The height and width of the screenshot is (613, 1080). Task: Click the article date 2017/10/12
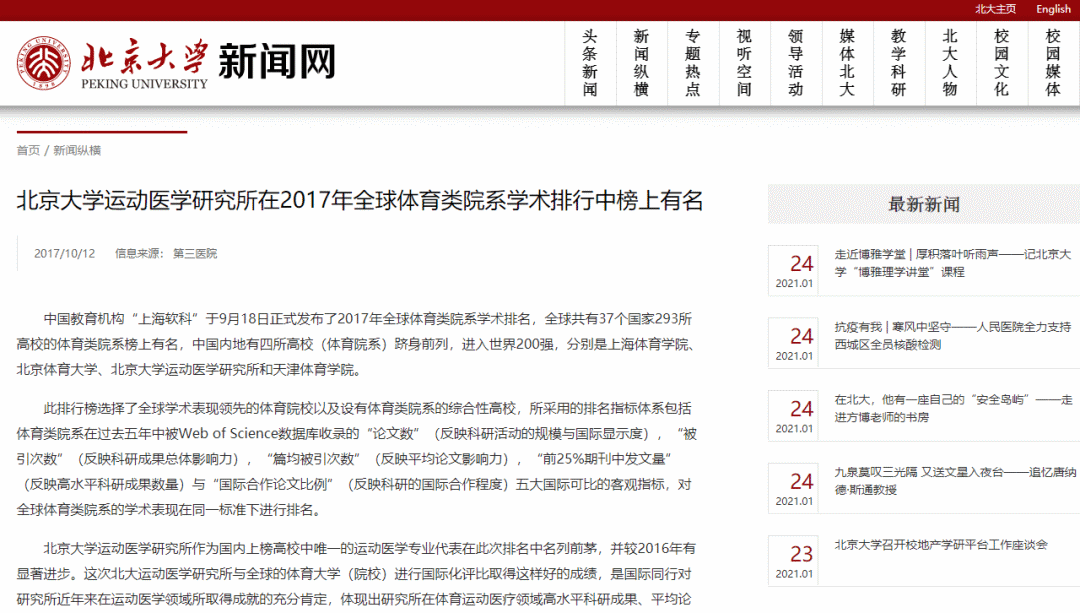pyautogui.click(x=65, y=253)
